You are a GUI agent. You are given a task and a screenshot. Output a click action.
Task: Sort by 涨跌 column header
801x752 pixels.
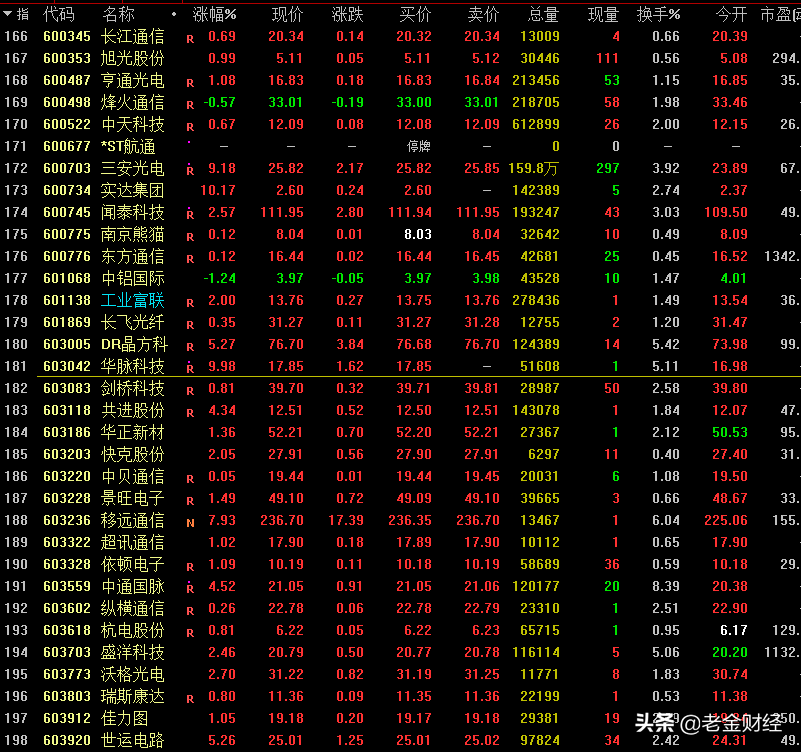pyautogui.click(x=347, y=14)
